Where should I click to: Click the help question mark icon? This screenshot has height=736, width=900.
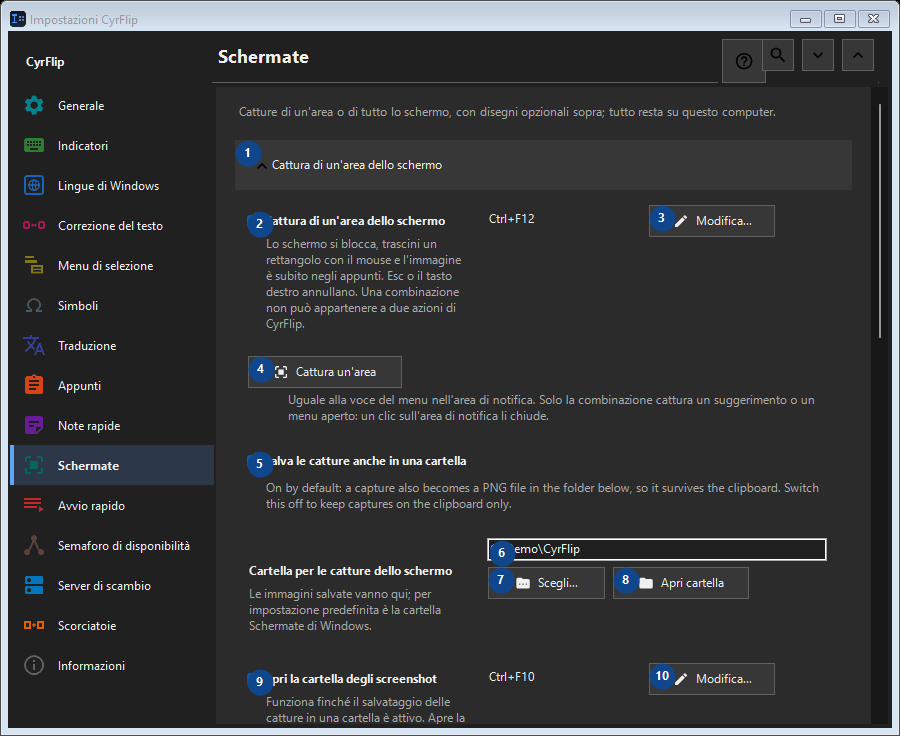[743, 61]
